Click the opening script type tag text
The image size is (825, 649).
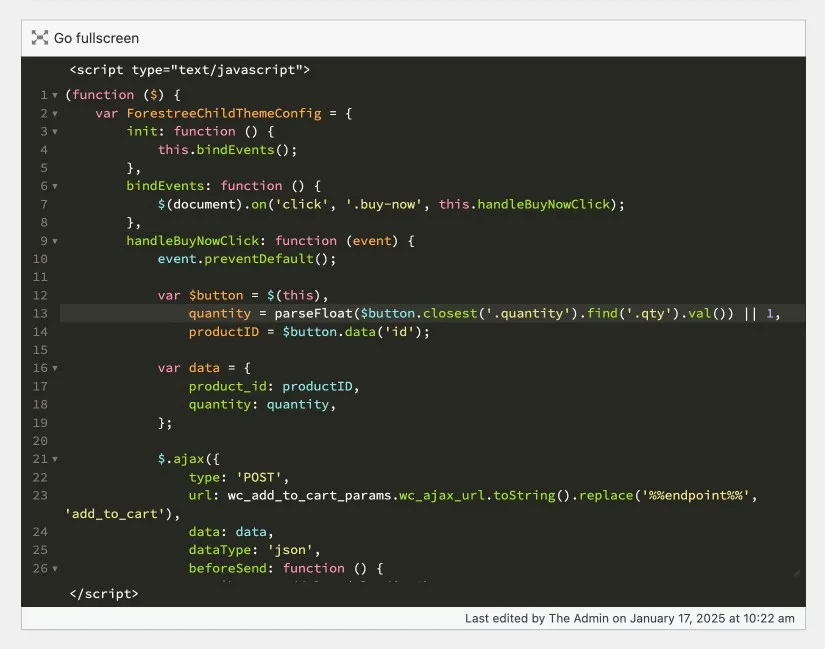pos(190,70)
